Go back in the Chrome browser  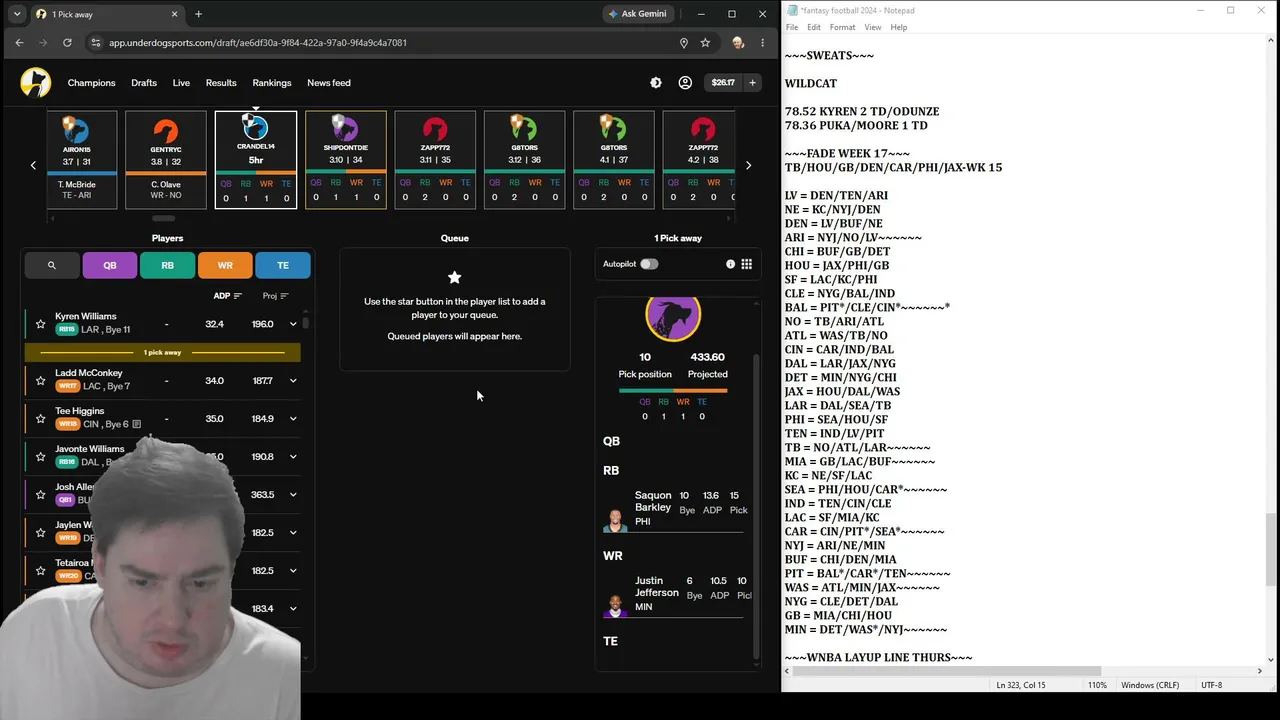coord(19,43)
